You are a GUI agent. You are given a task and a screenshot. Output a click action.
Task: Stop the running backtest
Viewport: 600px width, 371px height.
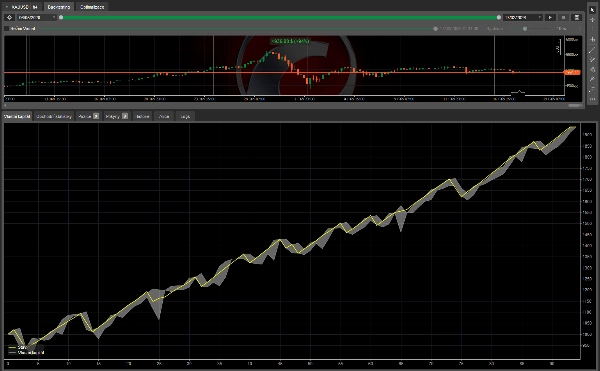click(x=563, y=17)
